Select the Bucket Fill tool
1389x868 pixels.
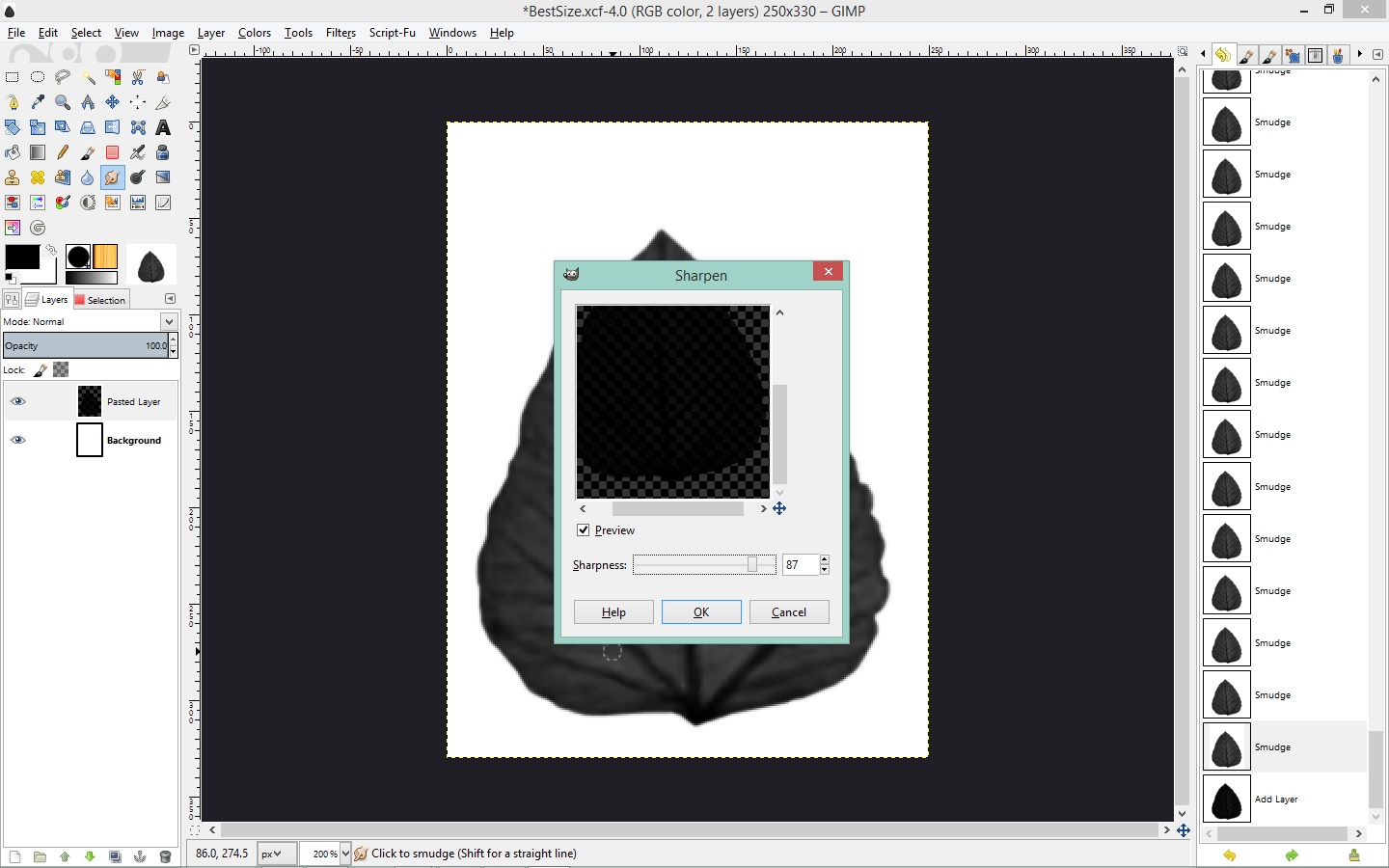pyautogui.click(x=13, y=152)
